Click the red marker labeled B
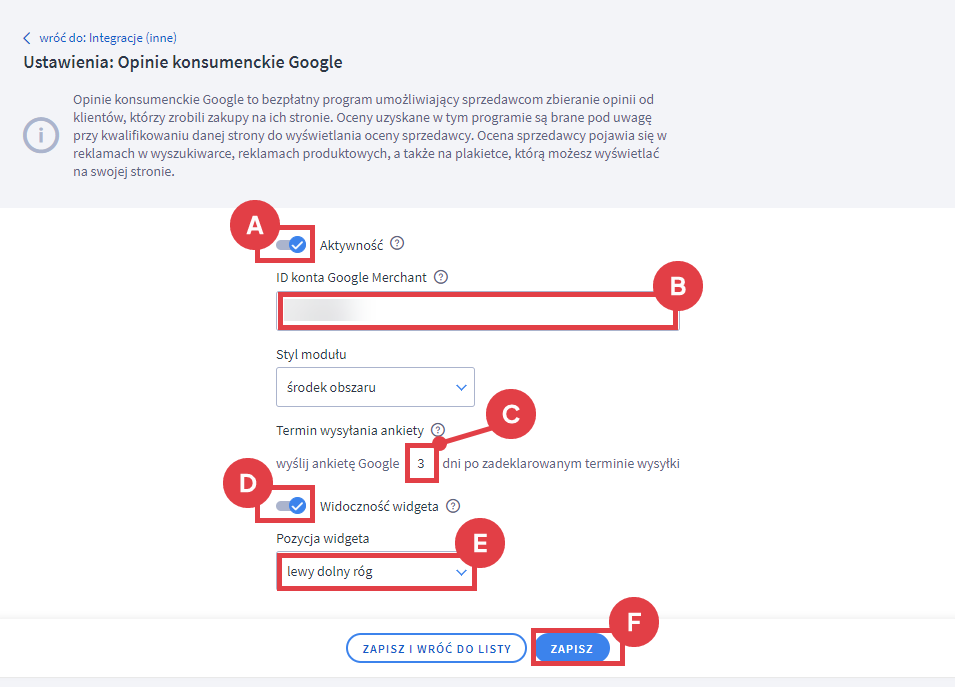Viewport: 955px width, 687px height. 679,286
